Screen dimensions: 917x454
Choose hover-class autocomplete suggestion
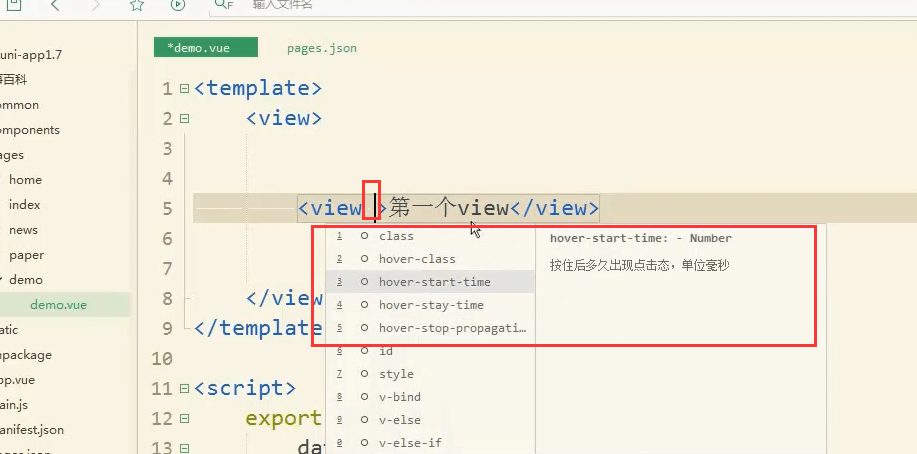pyautogui.click(x=430, y=259)
